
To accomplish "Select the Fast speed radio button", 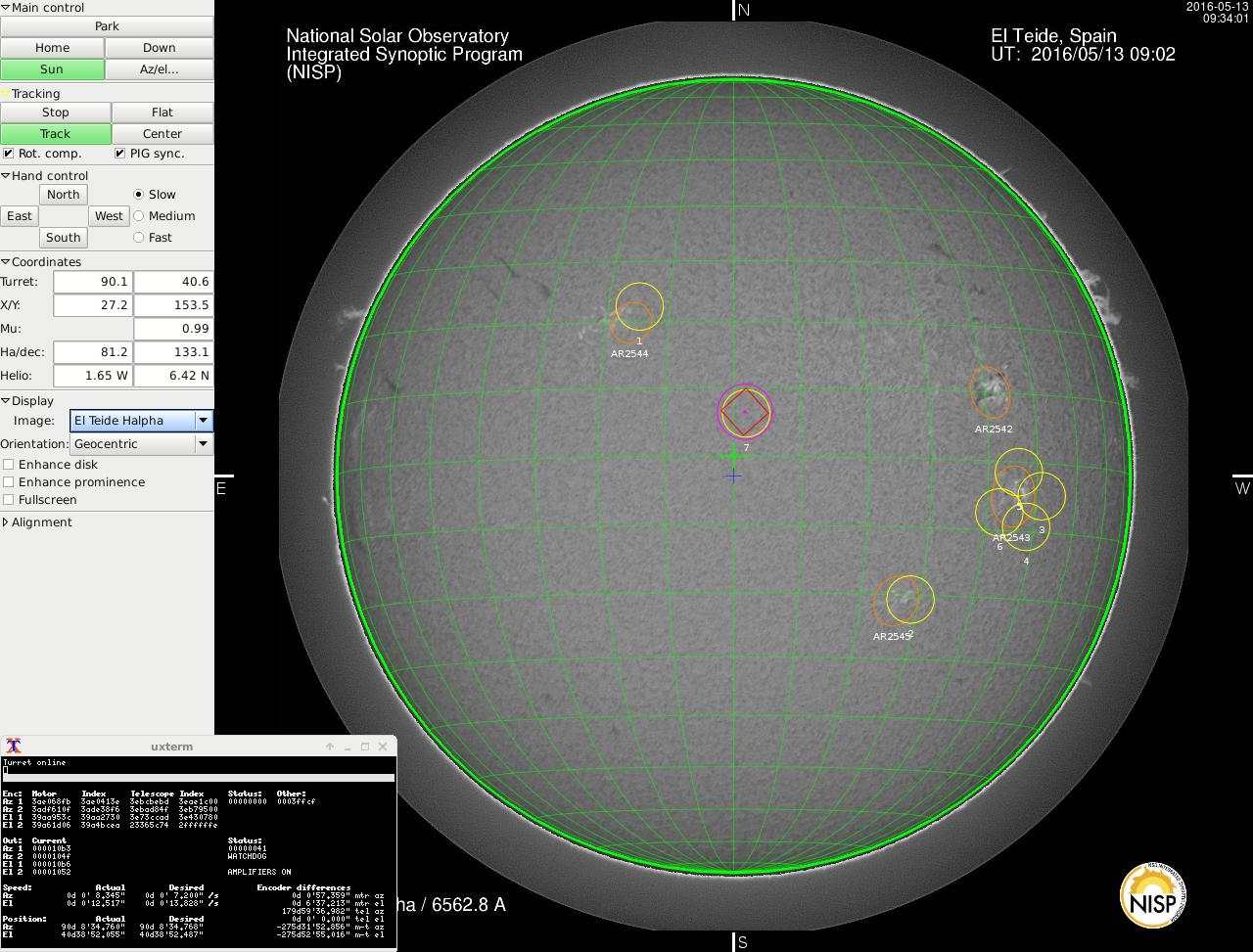I will (138, 238).
